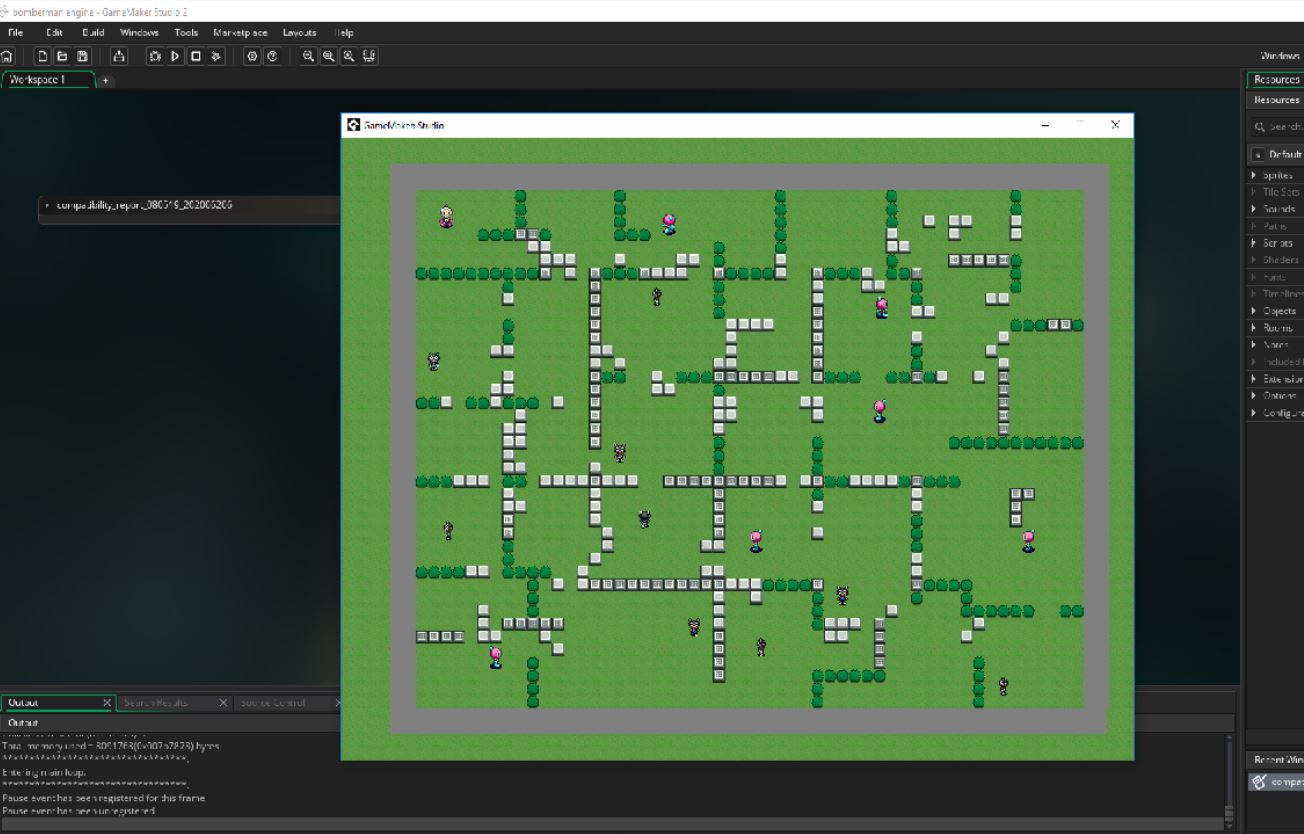This screenshot has height=834, width=1304.
Task: Stop the running game with the stop icon
Action: click(x=196, y=54)
